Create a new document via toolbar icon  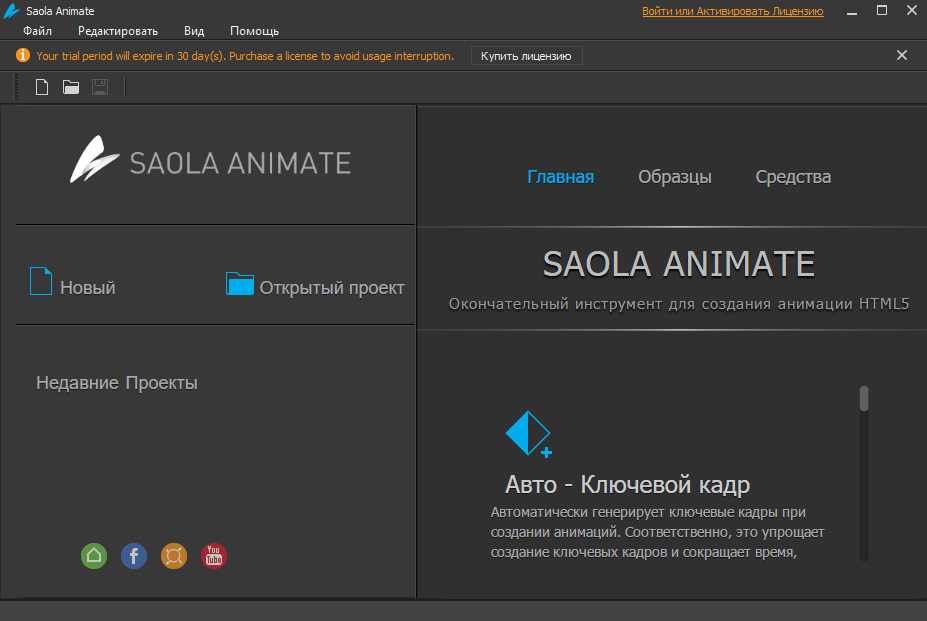coord(41,87)
